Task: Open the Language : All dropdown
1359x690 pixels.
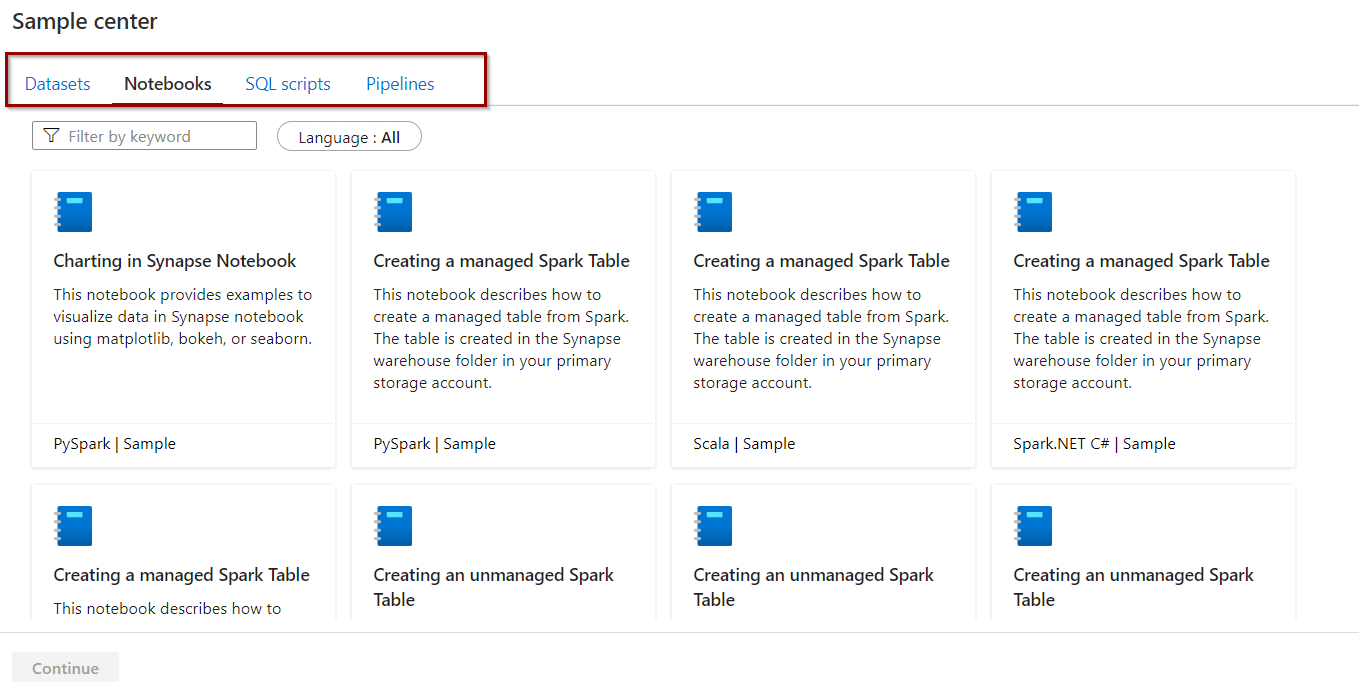Action: [349, 137]
